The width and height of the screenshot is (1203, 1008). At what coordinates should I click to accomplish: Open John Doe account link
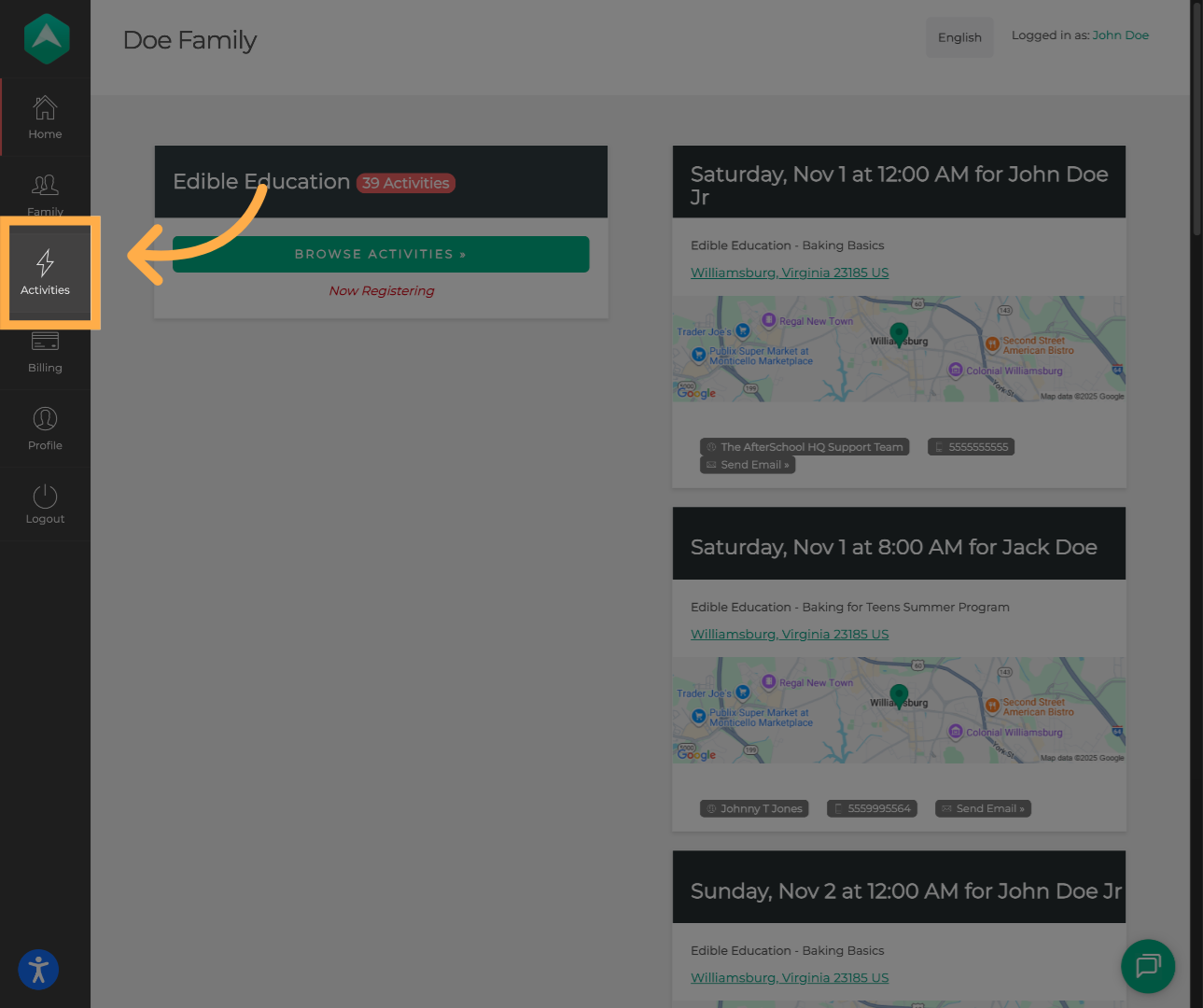(1120, 35)
